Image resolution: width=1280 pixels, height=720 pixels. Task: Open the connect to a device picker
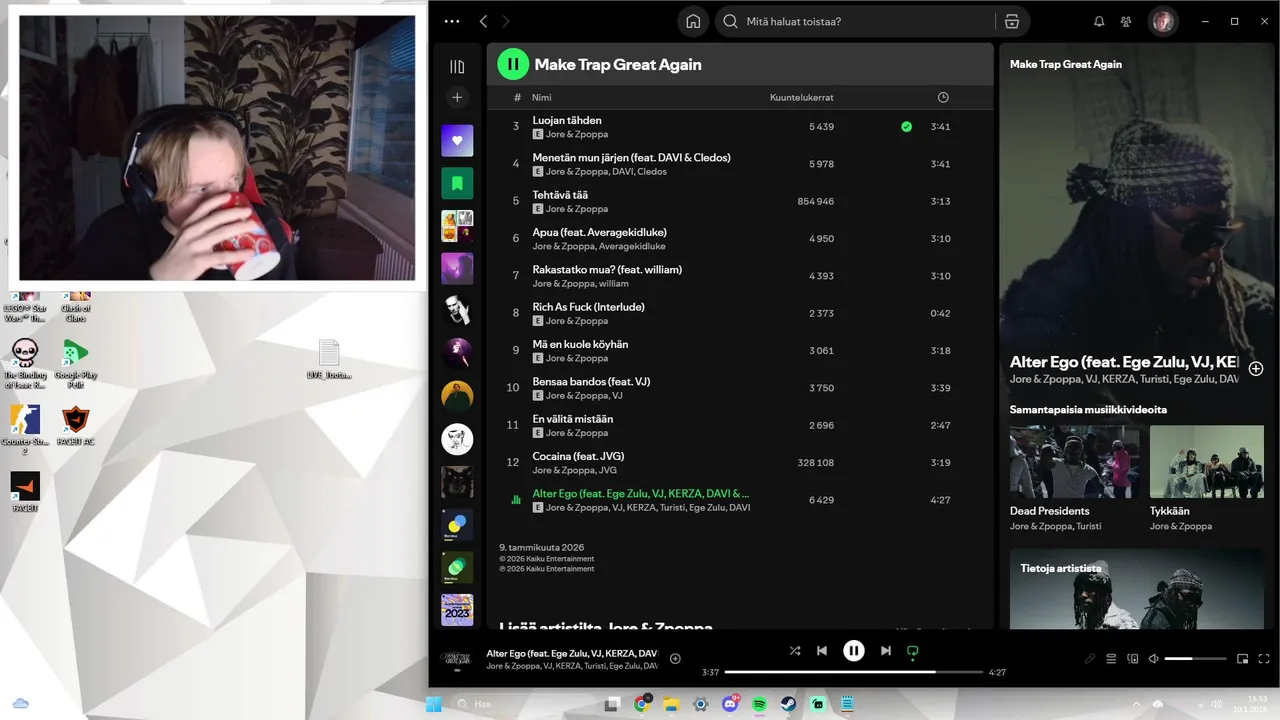coord(1133,659)
